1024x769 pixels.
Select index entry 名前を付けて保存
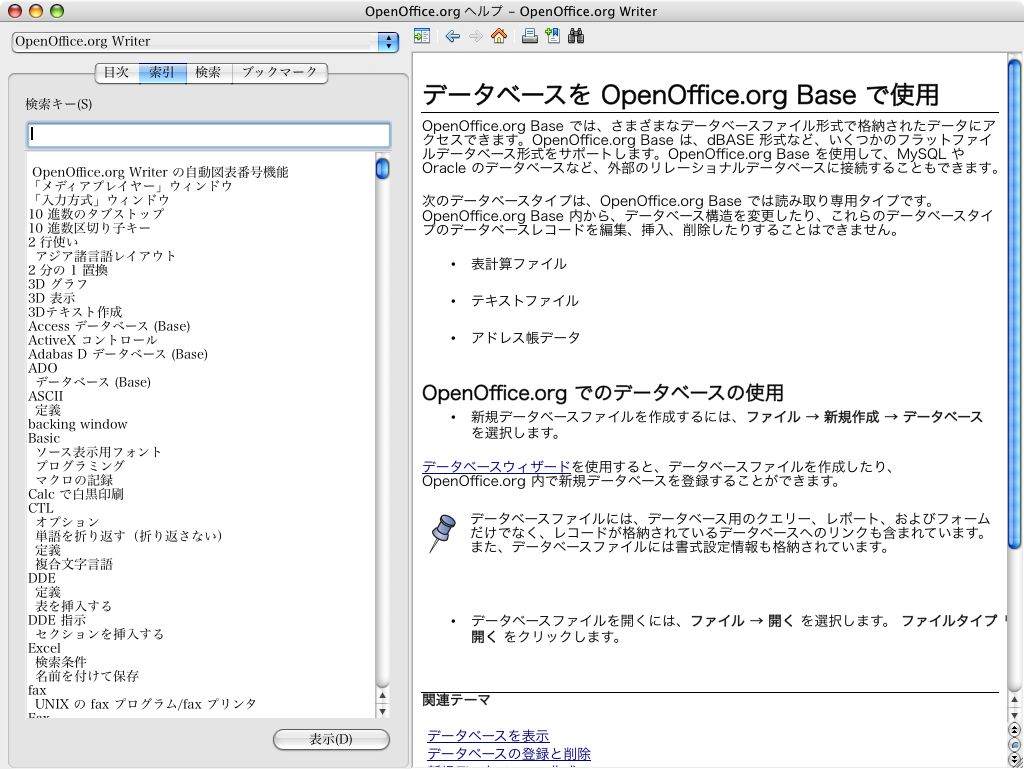coord(87,676)
